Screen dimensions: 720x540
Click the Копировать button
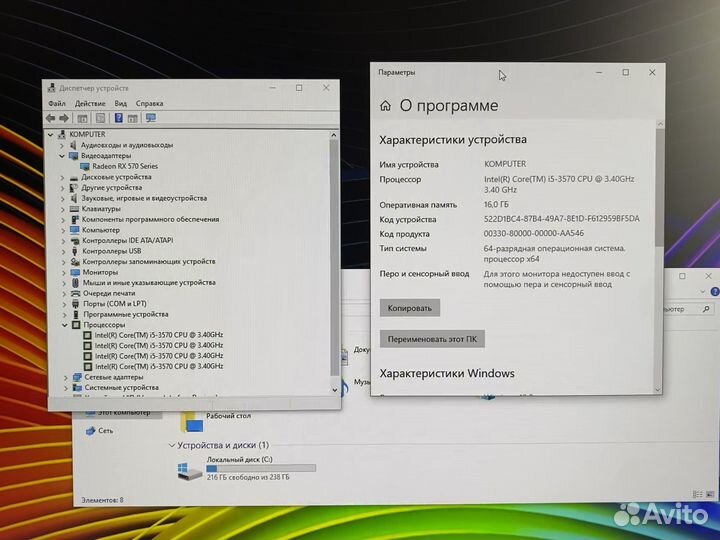(x=410, y=308)
